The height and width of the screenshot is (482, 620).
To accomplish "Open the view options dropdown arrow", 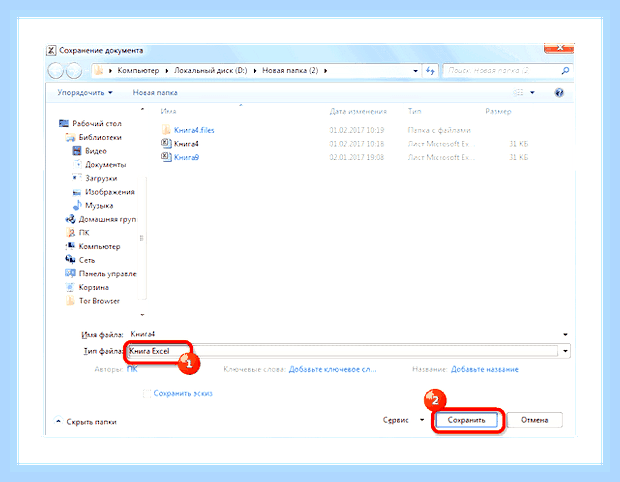I will (x=532, y=93).
